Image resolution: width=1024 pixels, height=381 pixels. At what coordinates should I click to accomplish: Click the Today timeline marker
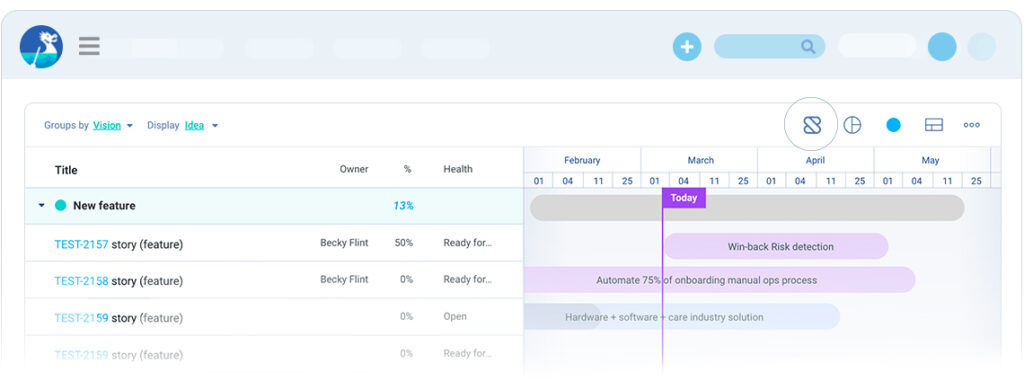(x=684, y=198)
